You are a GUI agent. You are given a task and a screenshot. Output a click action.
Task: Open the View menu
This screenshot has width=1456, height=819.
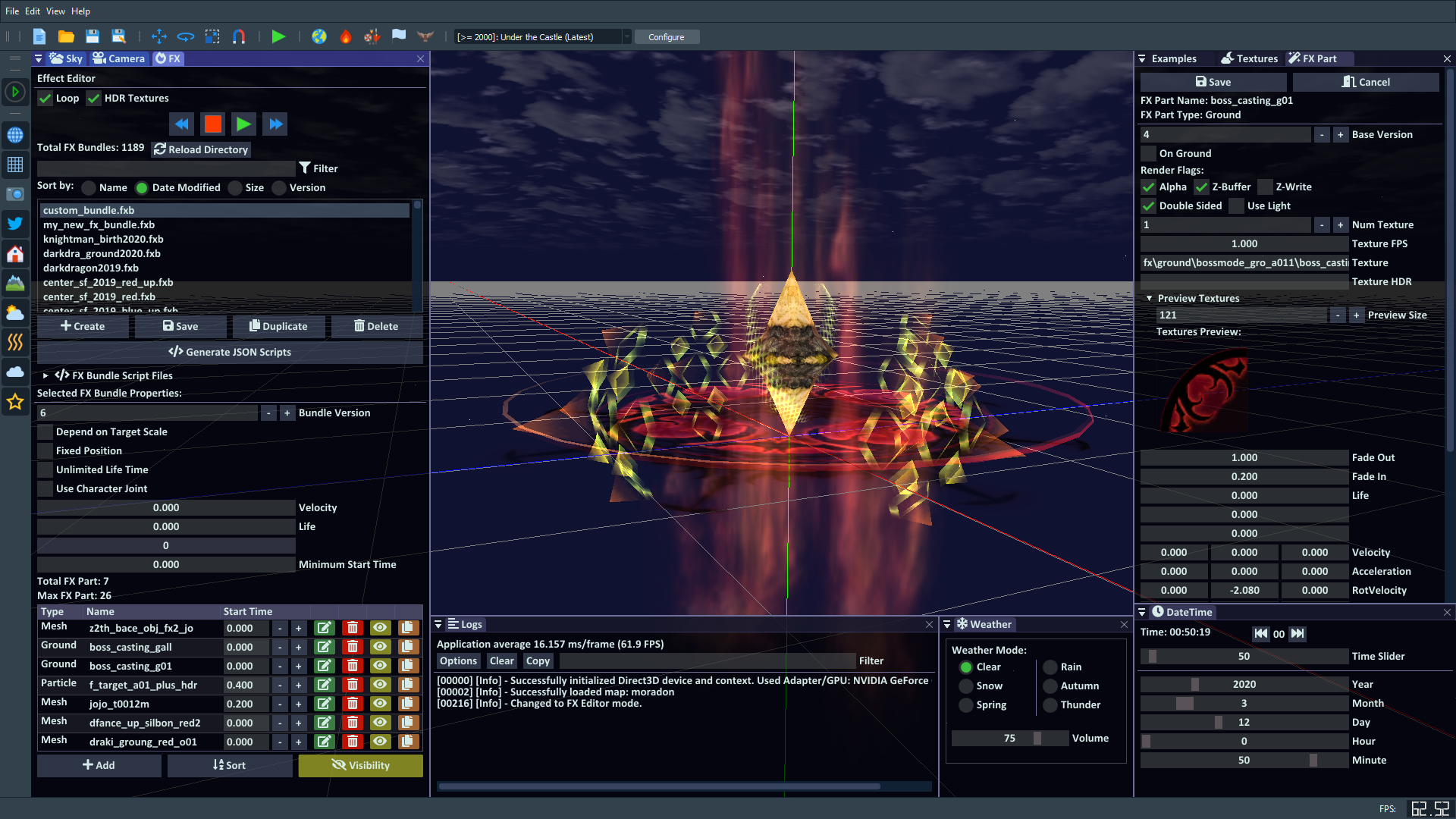click(55, 11)
